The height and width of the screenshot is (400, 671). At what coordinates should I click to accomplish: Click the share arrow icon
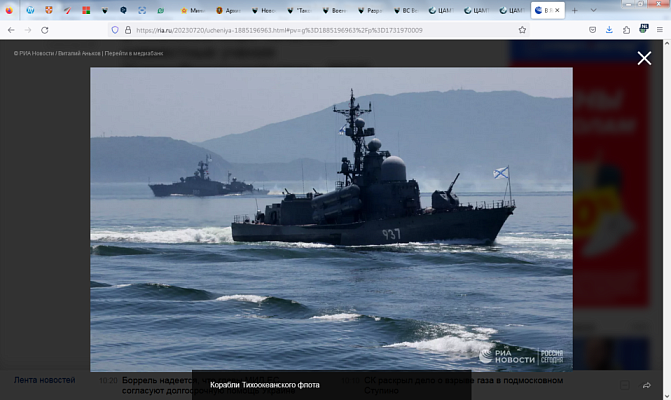tap(646, 385)
